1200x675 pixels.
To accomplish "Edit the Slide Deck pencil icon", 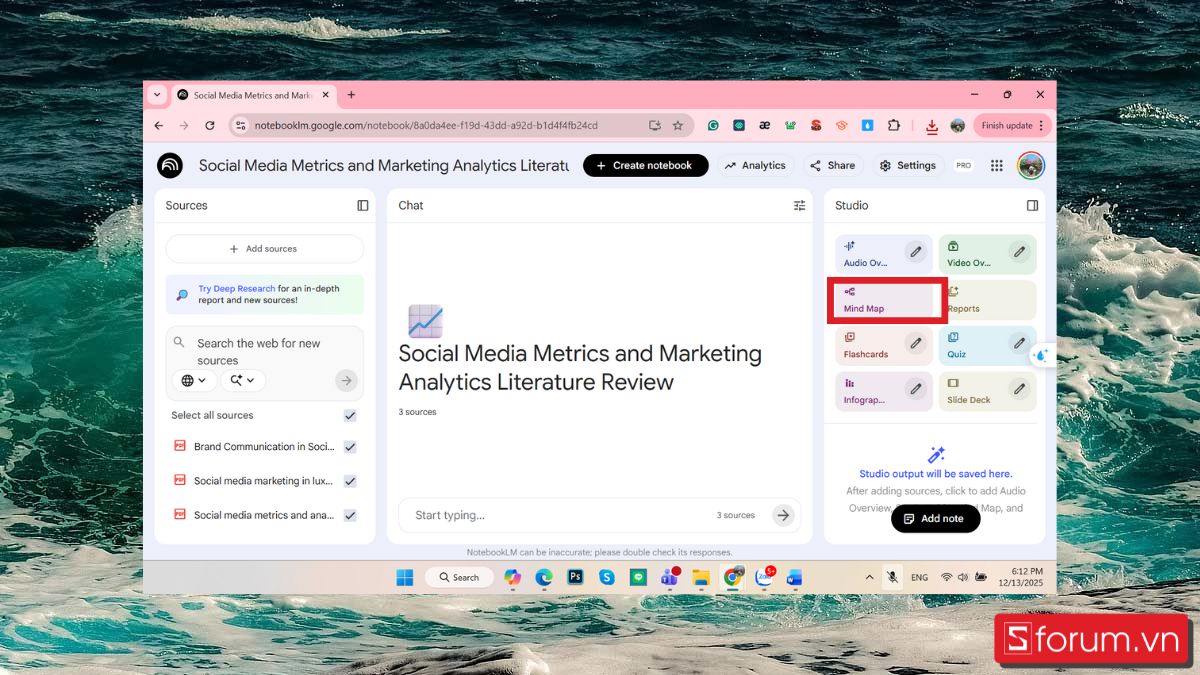I will coord(1019,389).
